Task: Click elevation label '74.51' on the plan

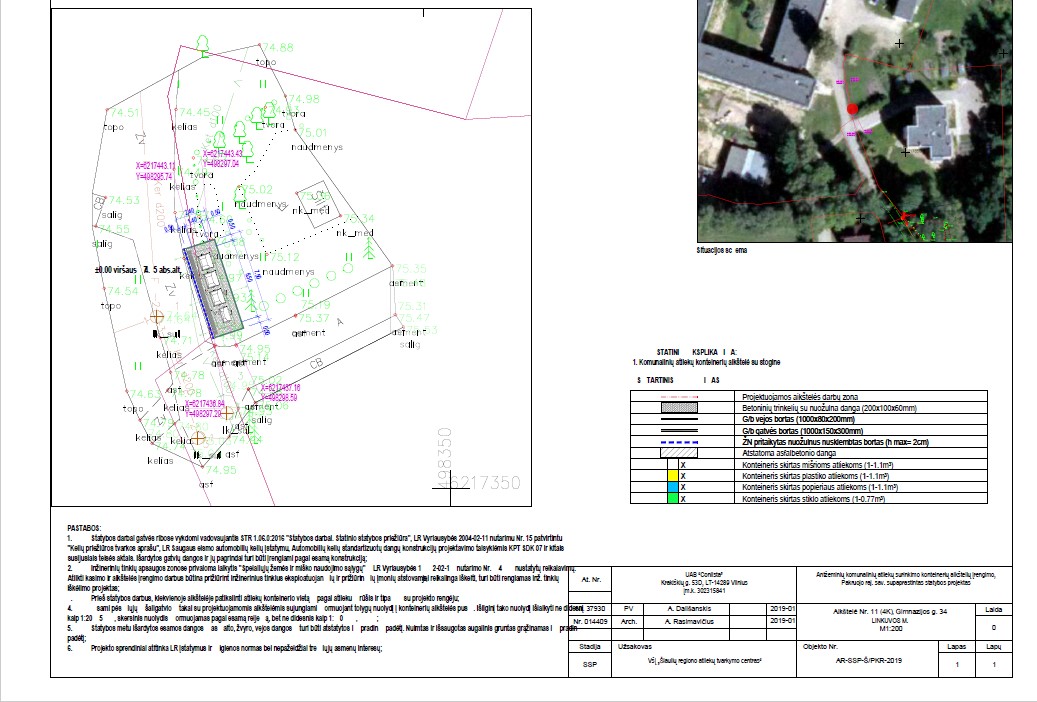Action: coord(124,112)
